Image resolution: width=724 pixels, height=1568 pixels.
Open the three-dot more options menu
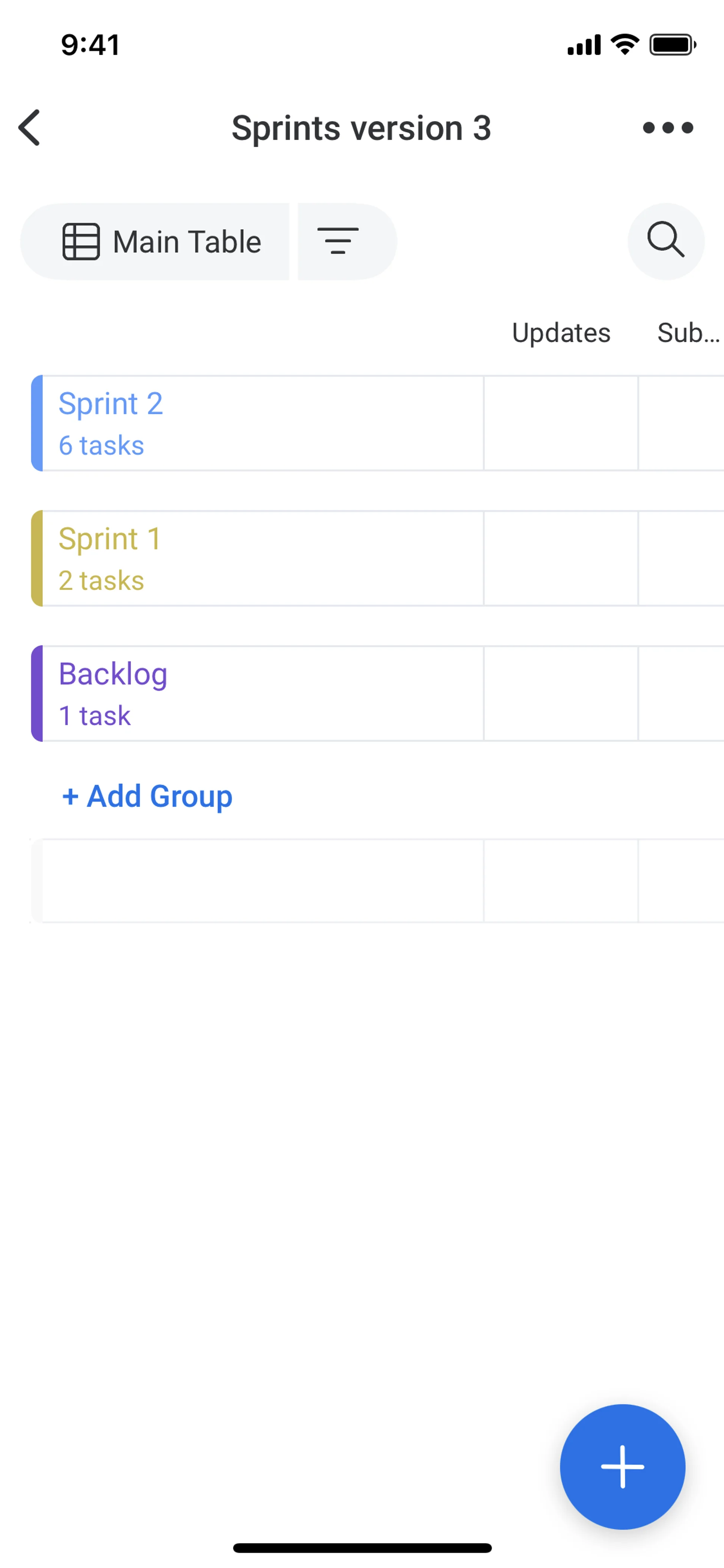(667, 128)
